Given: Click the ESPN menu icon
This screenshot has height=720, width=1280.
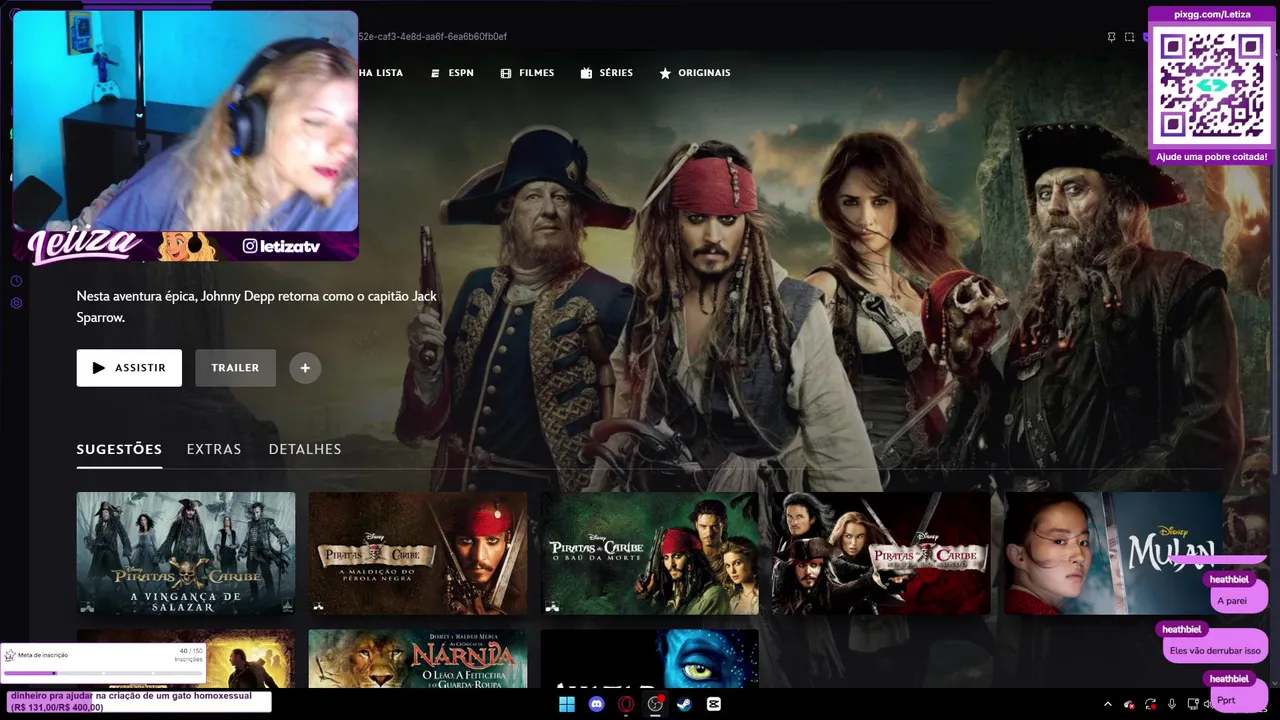Looking at the screenshot, I should [x=435, y=73].
